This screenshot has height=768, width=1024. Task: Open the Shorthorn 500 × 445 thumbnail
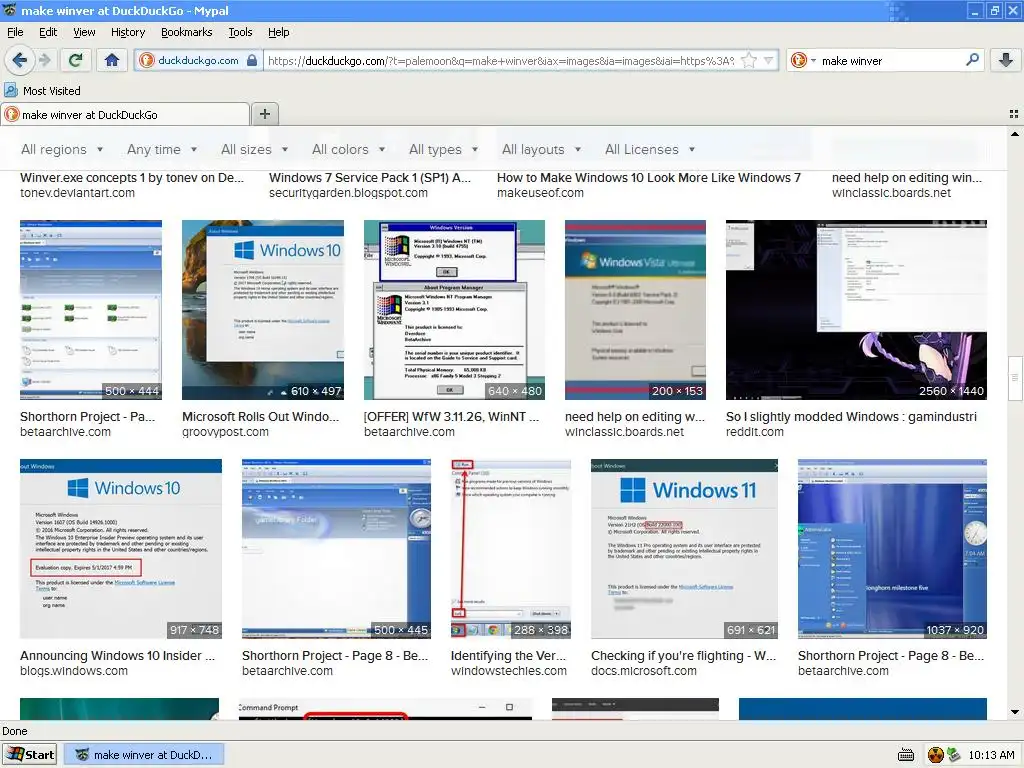(336, 549)
